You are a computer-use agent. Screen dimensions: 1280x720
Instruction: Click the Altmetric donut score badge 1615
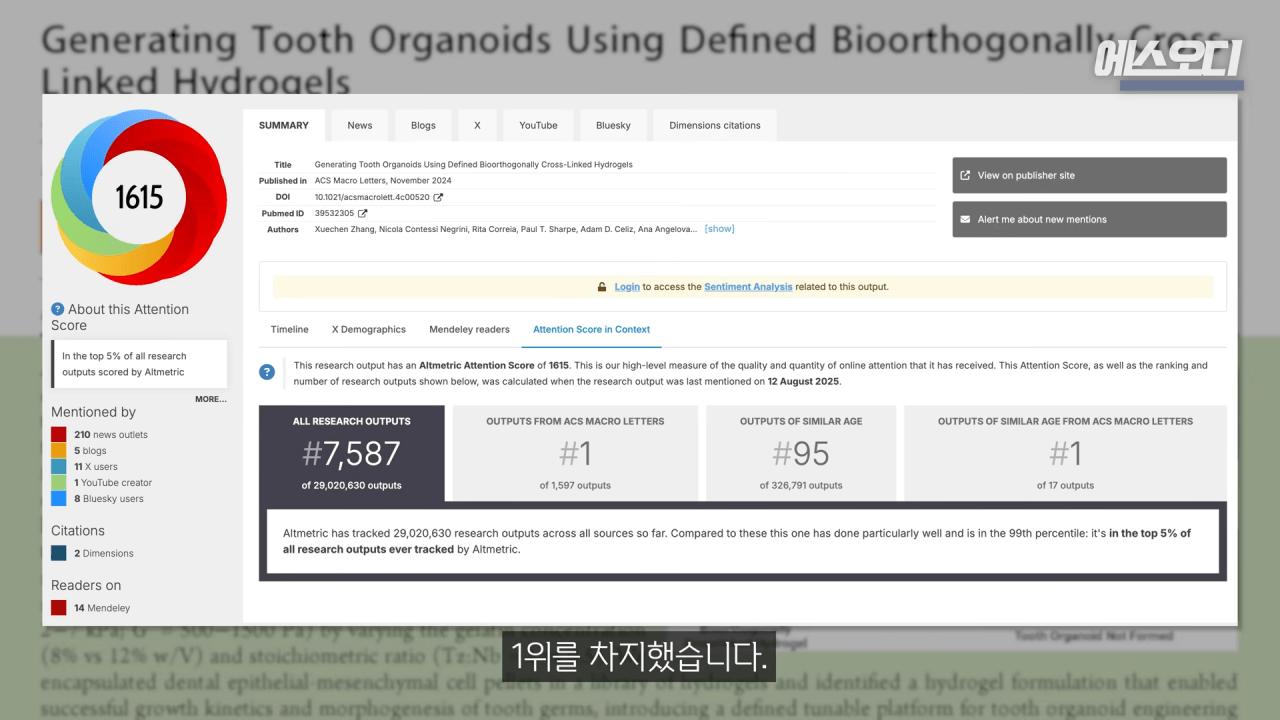(139, 197)
